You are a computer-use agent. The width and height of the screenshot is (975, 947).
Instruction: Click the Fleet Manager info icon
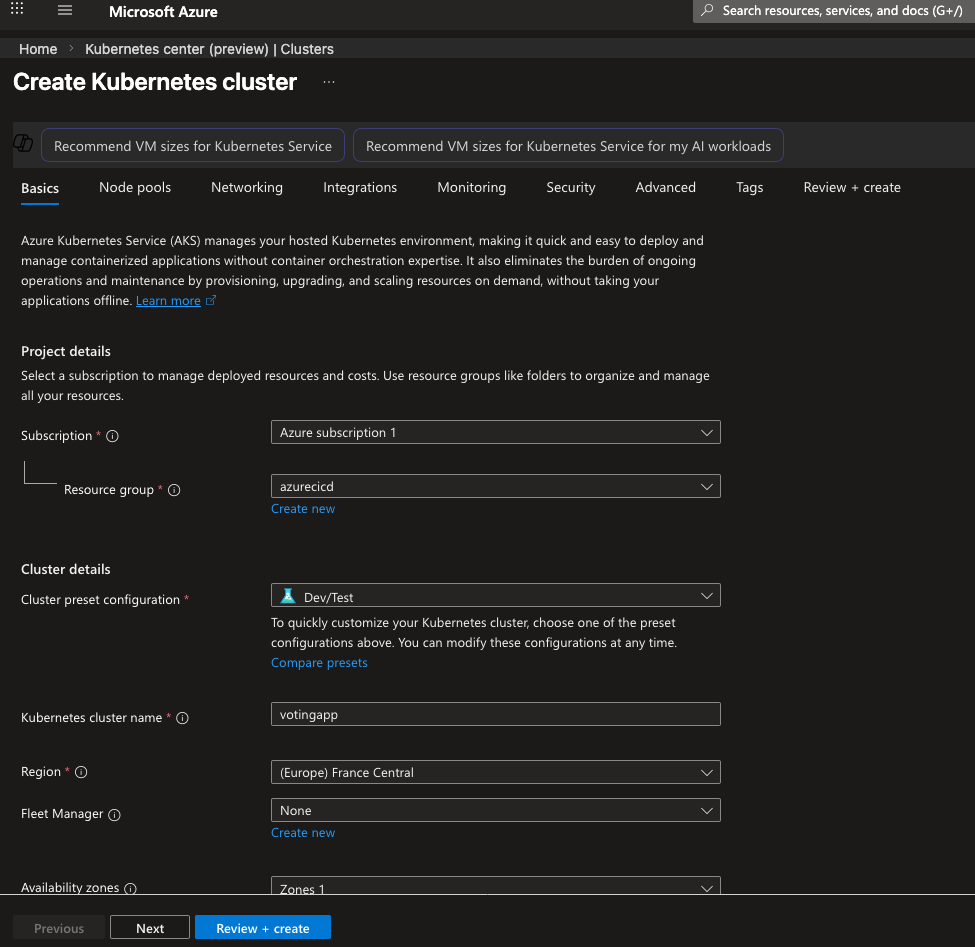click(114, 815)
